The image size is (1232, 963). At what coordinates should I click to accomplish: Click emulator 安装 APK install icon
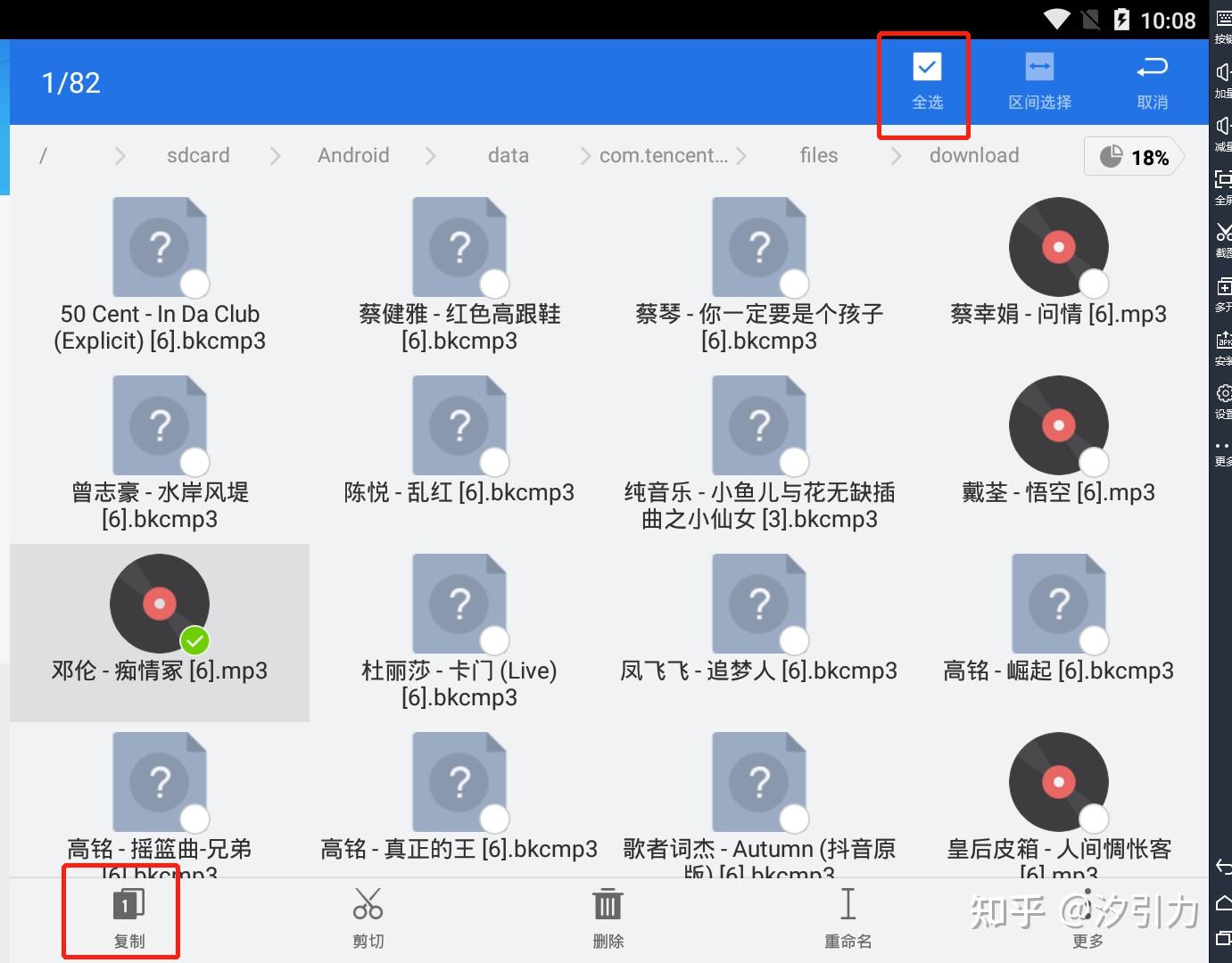point(1223,340)
